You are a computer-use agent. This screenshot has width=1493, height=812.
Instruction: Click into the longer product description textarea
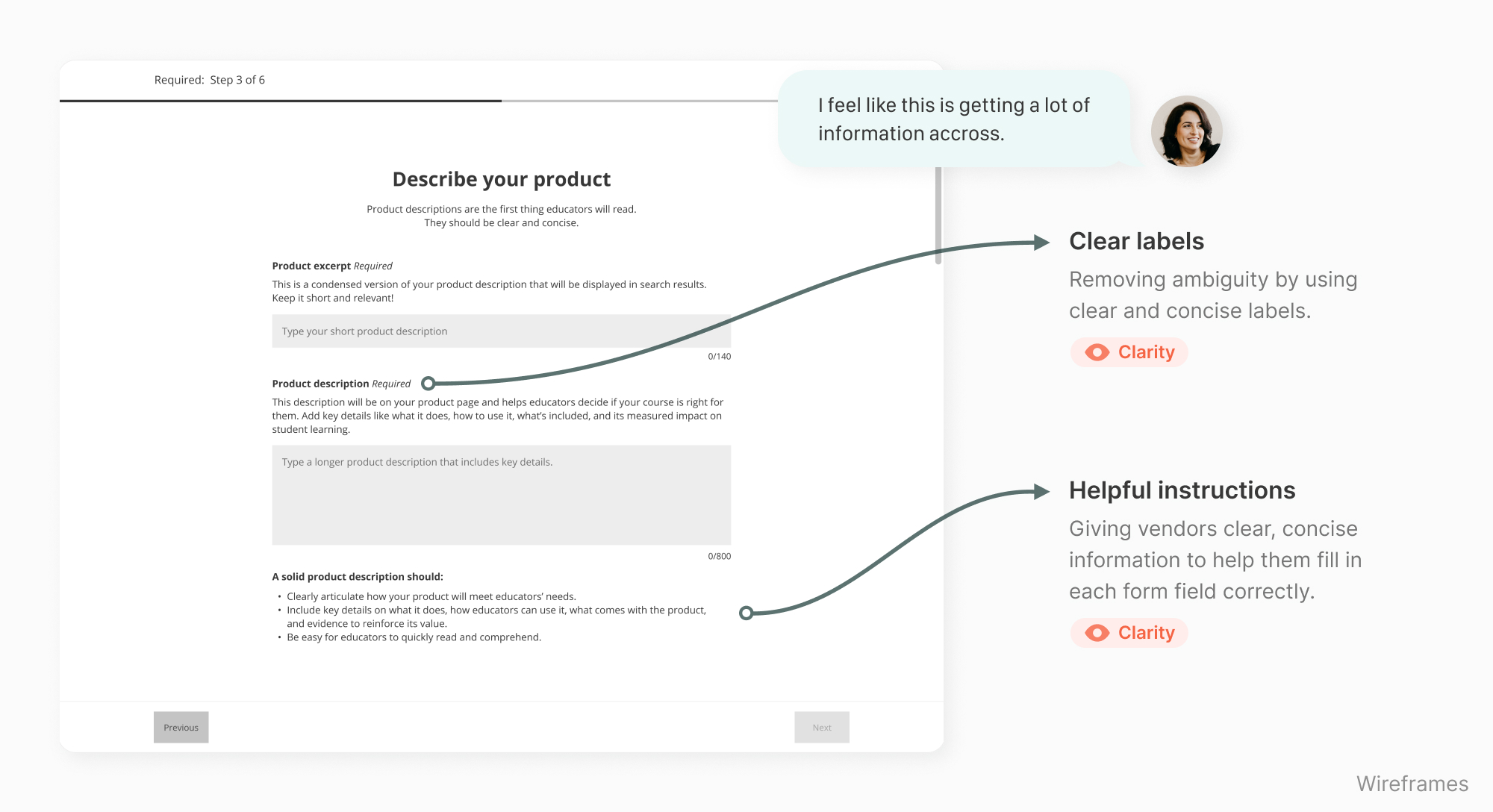[x=501, y=495]
